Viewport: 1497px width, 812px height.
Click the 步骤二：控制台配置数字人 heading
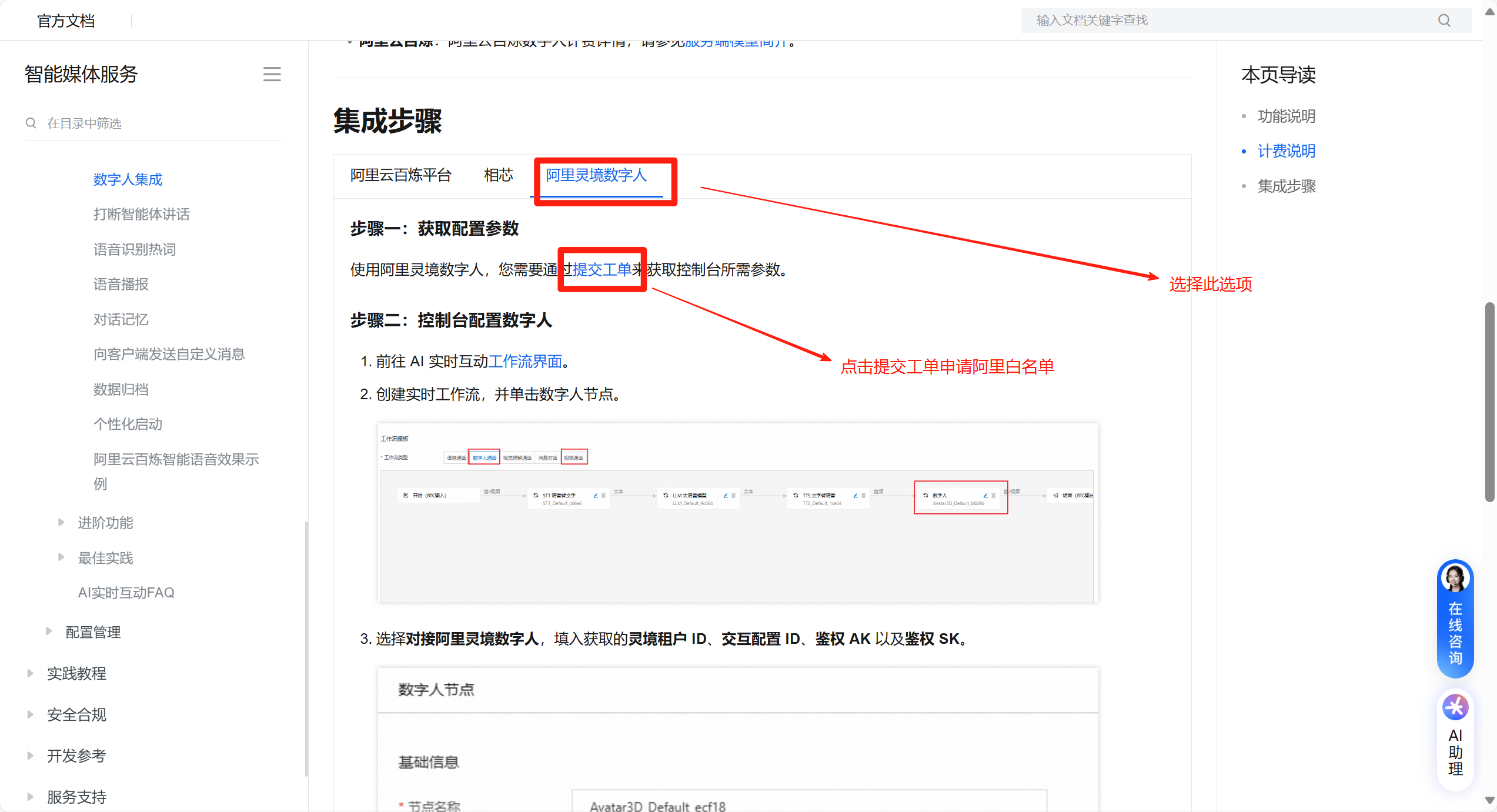pyautogui.click(x=451, y=320)
